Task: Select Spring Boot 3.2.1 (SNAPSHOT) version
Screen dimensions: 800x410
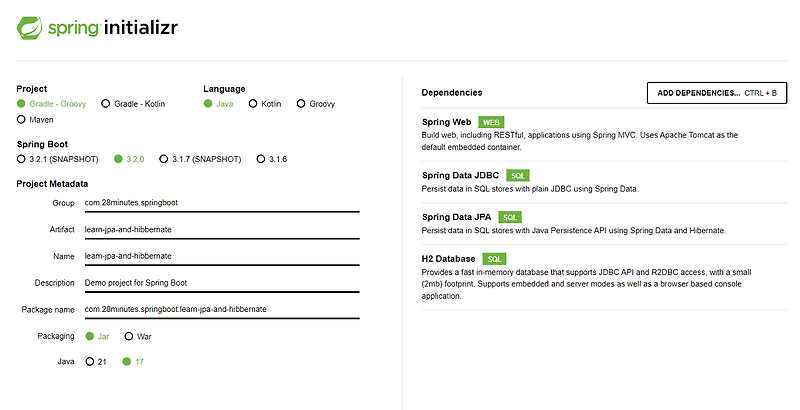Action: [x=22, y=158]
